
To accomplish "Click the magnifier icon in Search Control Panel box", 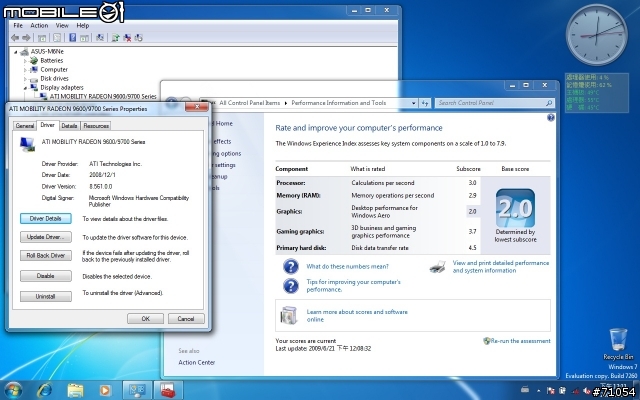I will pyautogui.click(x=549, y=103).
